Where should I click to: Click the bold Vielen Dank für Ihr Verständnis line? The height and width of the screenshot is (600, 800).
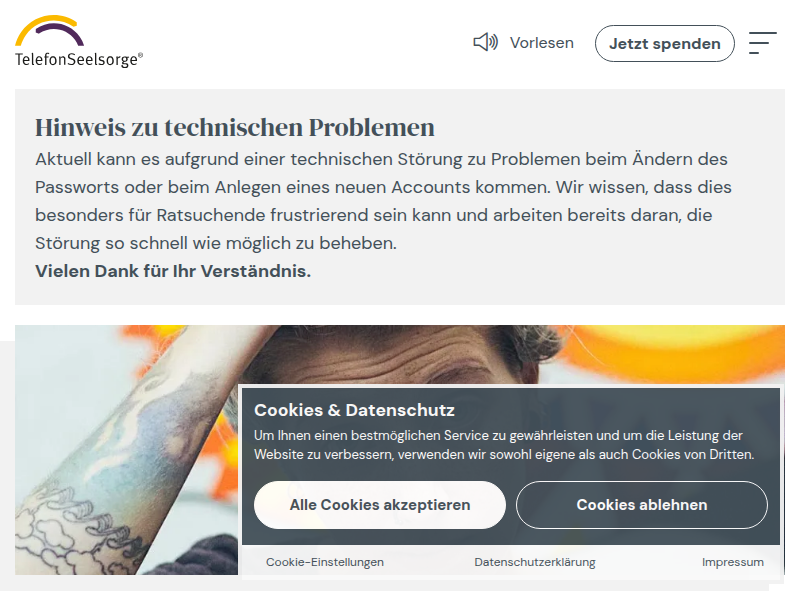click(x=173, y=271)
